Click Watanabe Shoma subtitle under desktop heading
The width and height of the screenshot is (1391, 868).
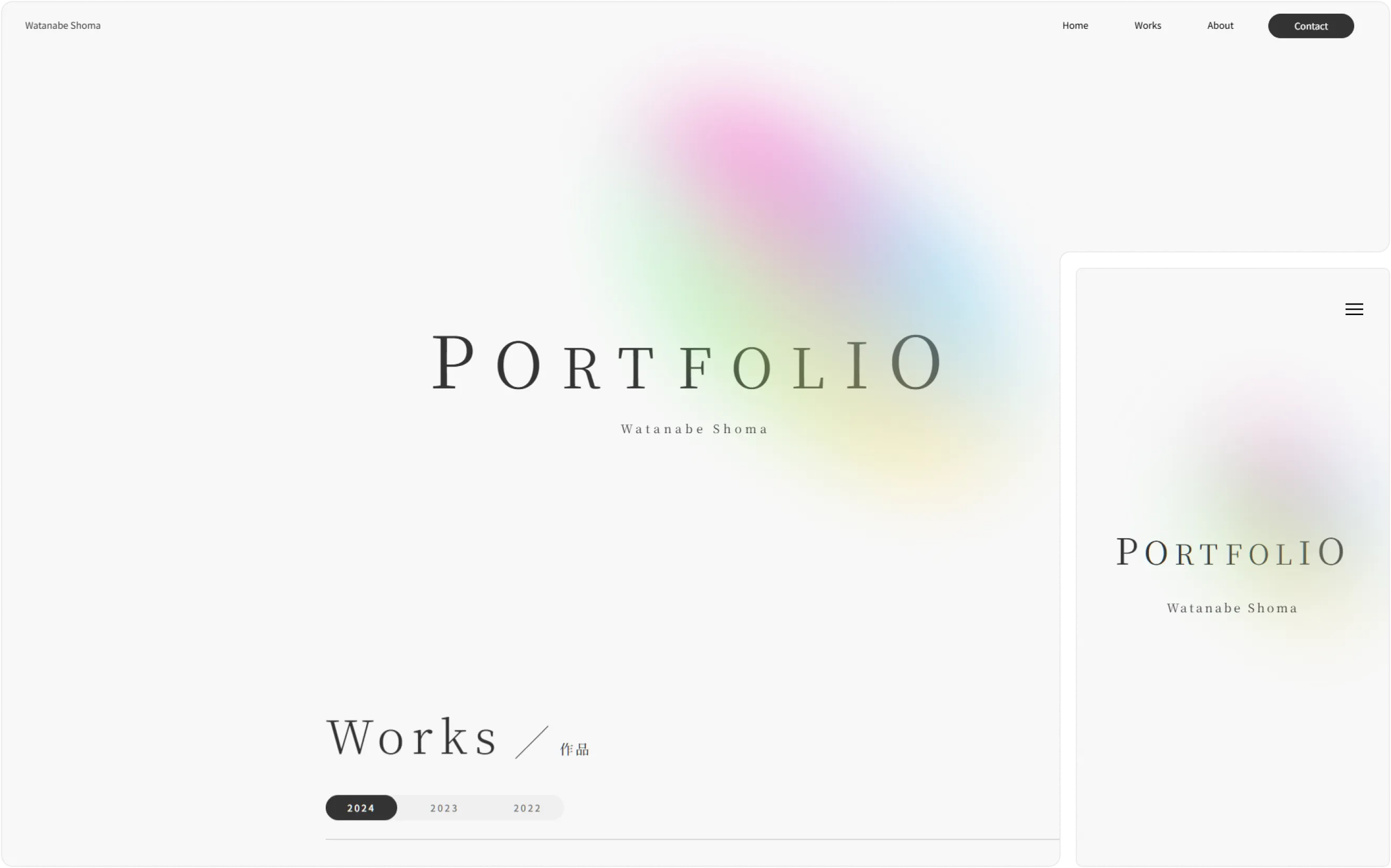(694, 429)
